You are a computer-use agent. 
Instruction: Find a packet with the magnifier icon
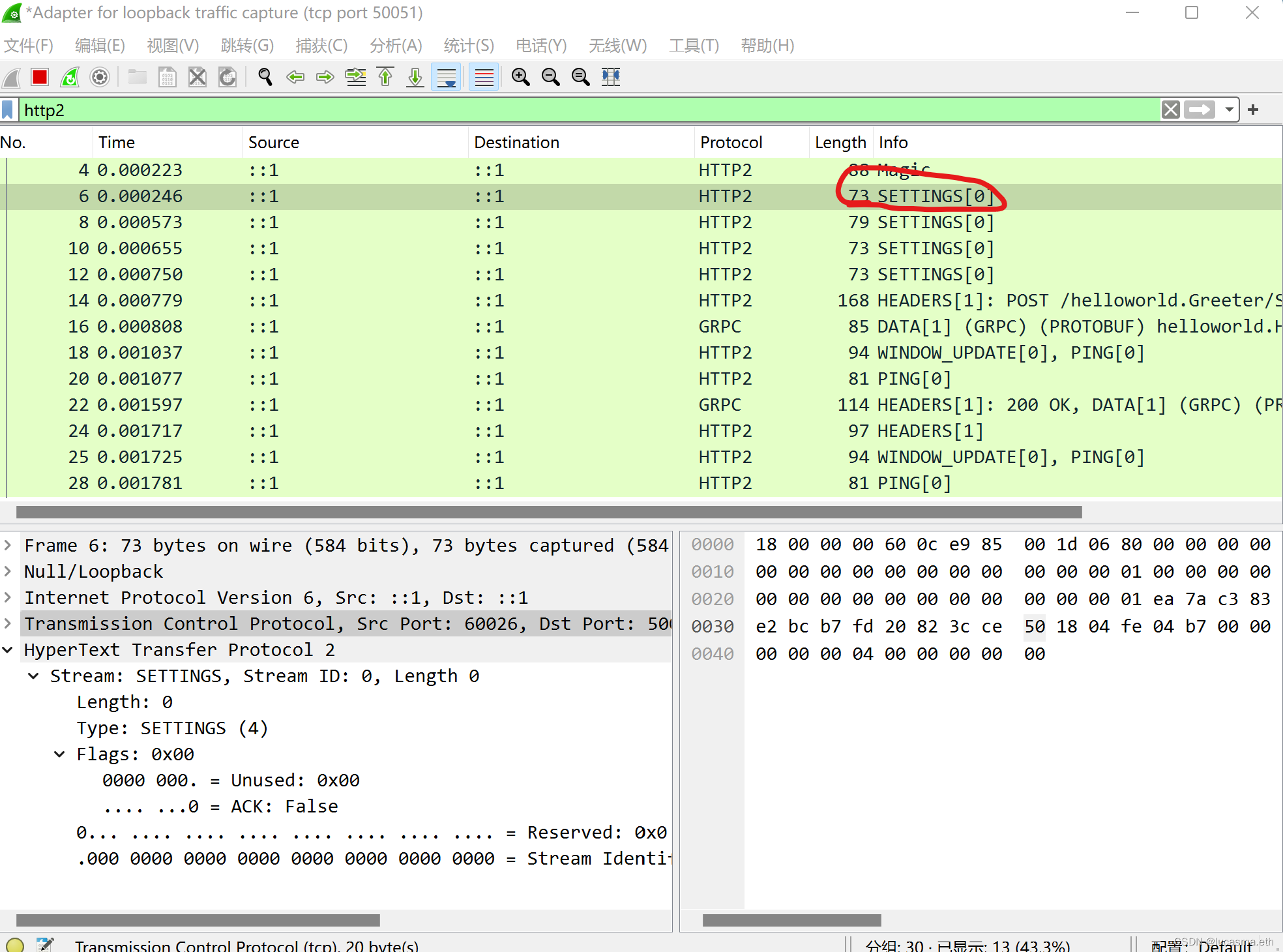(265, 78)
